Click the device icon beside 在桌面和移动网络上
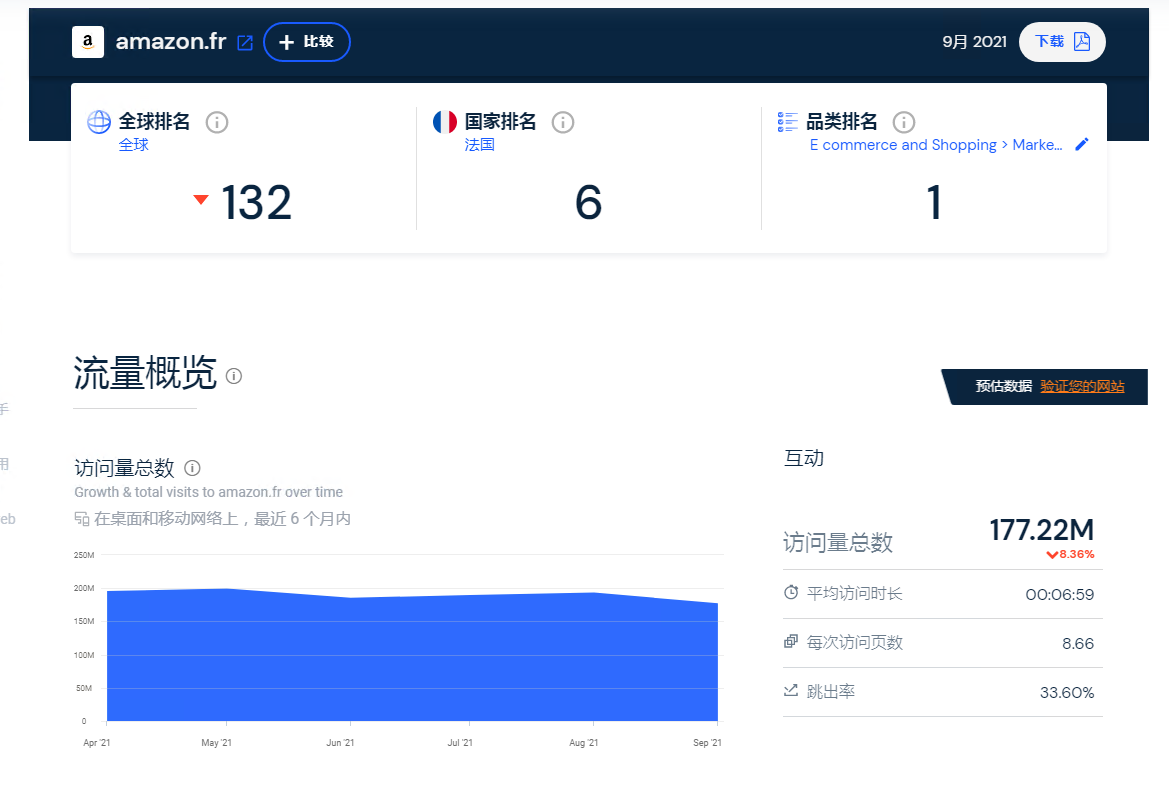The width and height of the screenshot is (1169, 787). (x=82, y=518)
